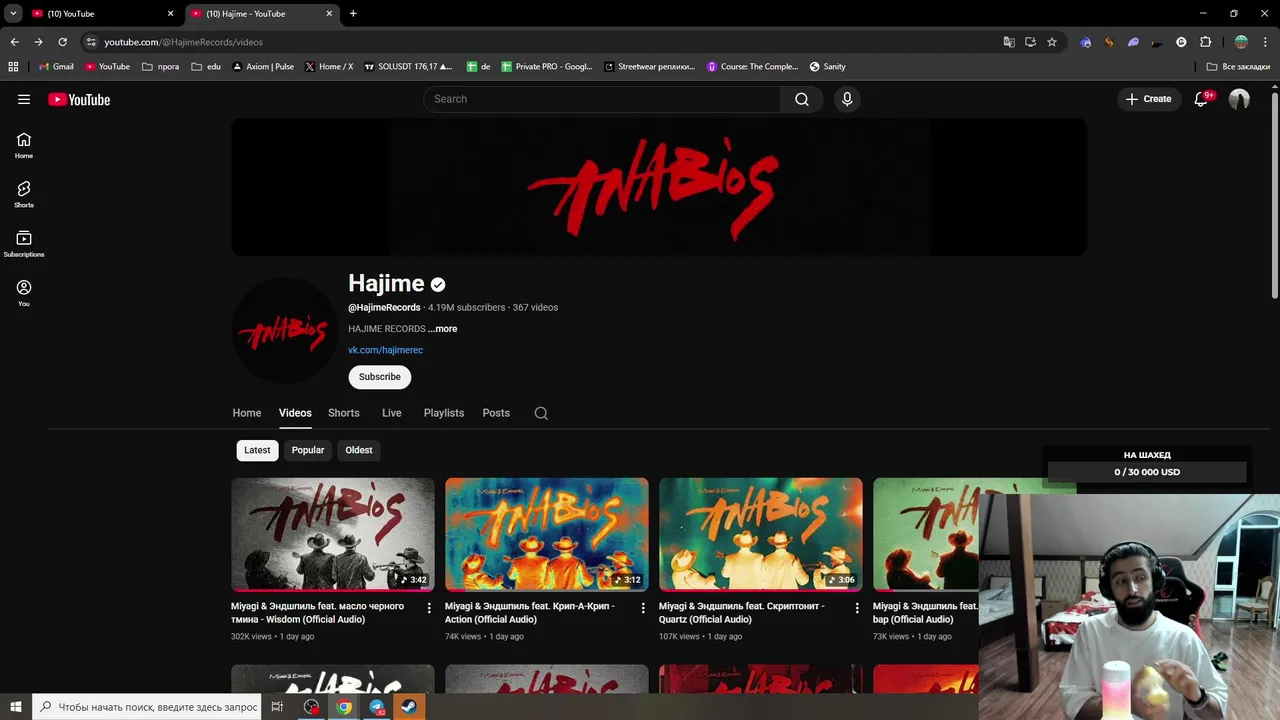The height and width of the screenshot is (720, 1280).
Task: Open options menu for Wisdom video
Action: (429, 608)
